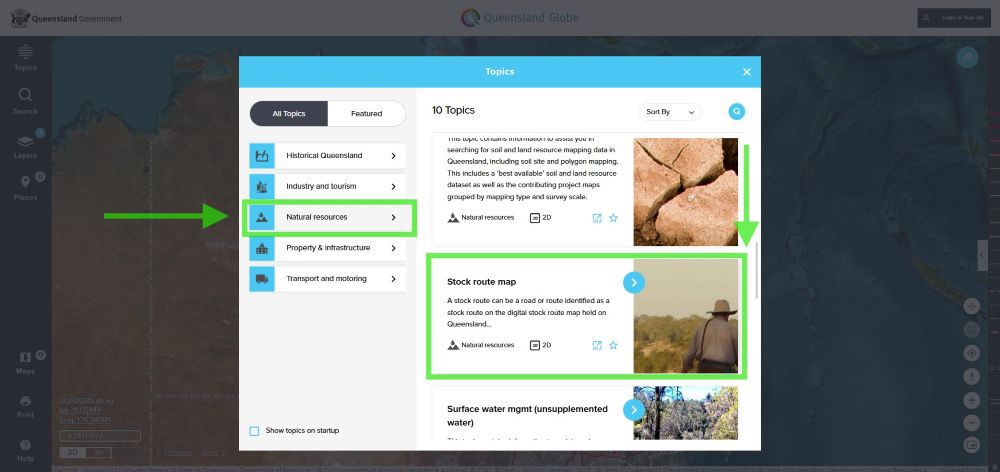Open the Sort By dropdown
Screen dimensions: 1000x472
(x=669, y=112)
